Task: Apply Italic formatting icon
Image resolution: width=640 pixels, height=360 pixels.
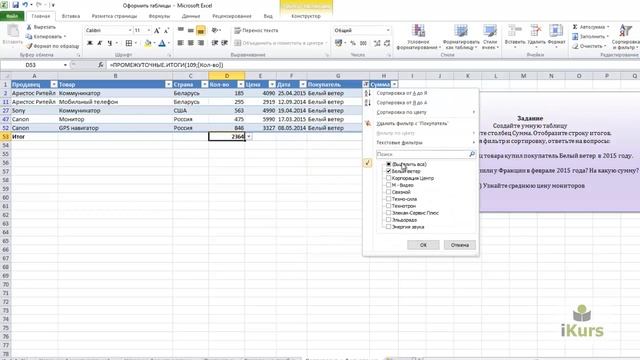Action: [x=100, y=43]
